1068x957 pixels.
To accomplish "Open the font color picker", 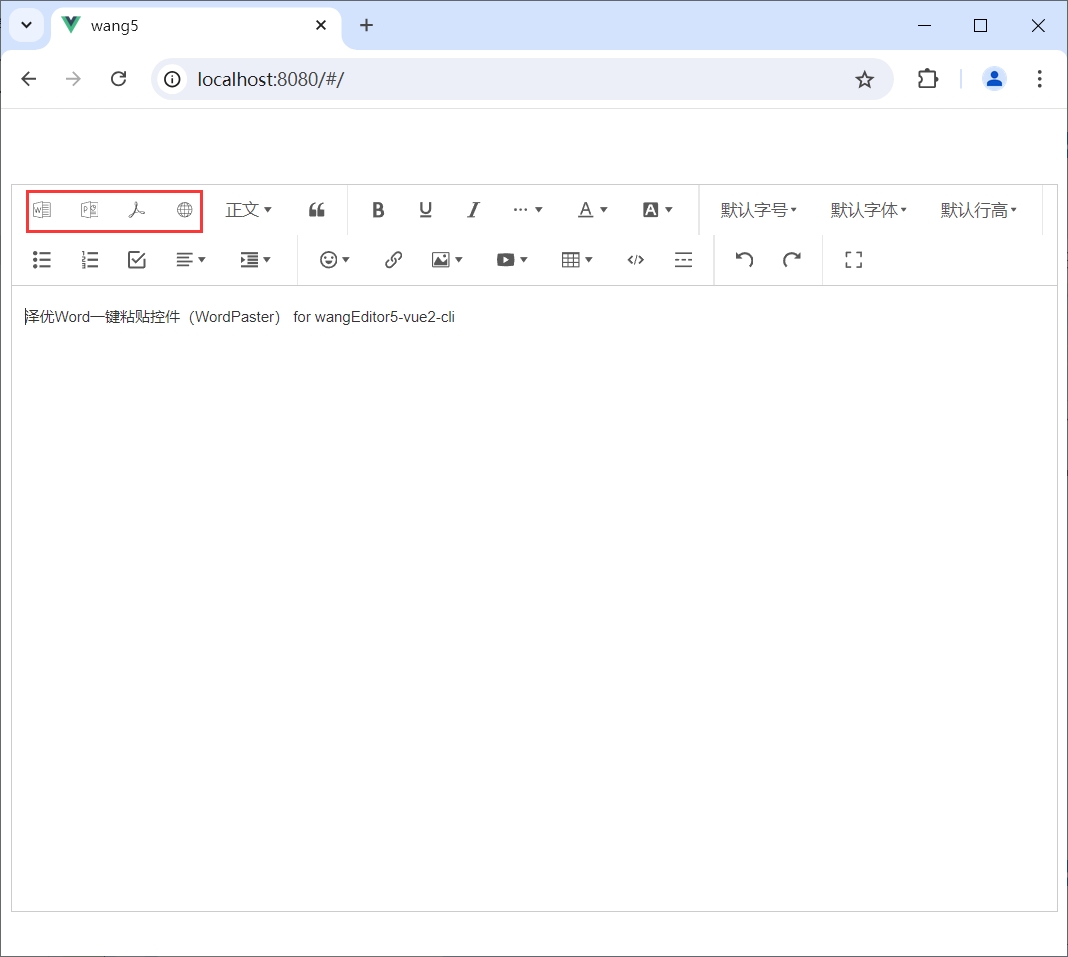I will [593, 210].
